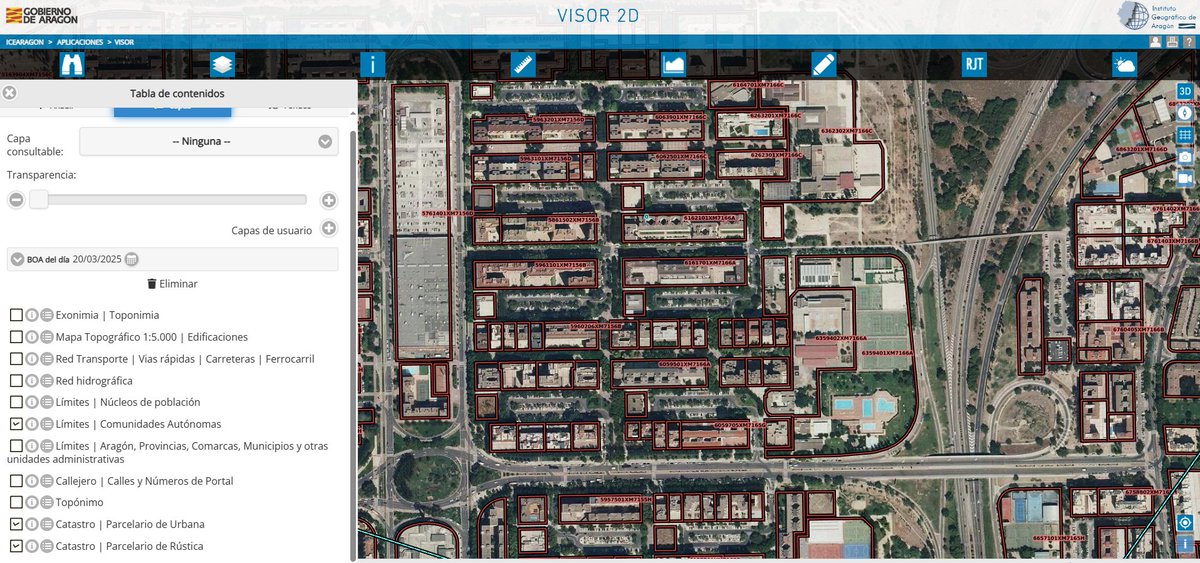Enable Topónimo layer checkbox

16,502
